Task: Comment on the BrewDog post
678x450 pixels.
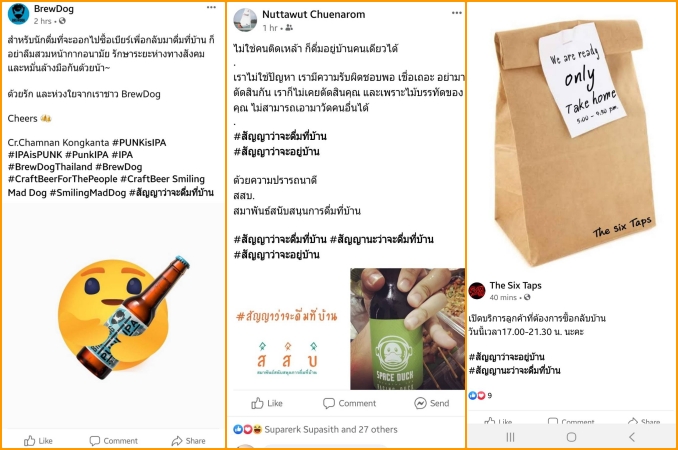Action: (114, 440)
